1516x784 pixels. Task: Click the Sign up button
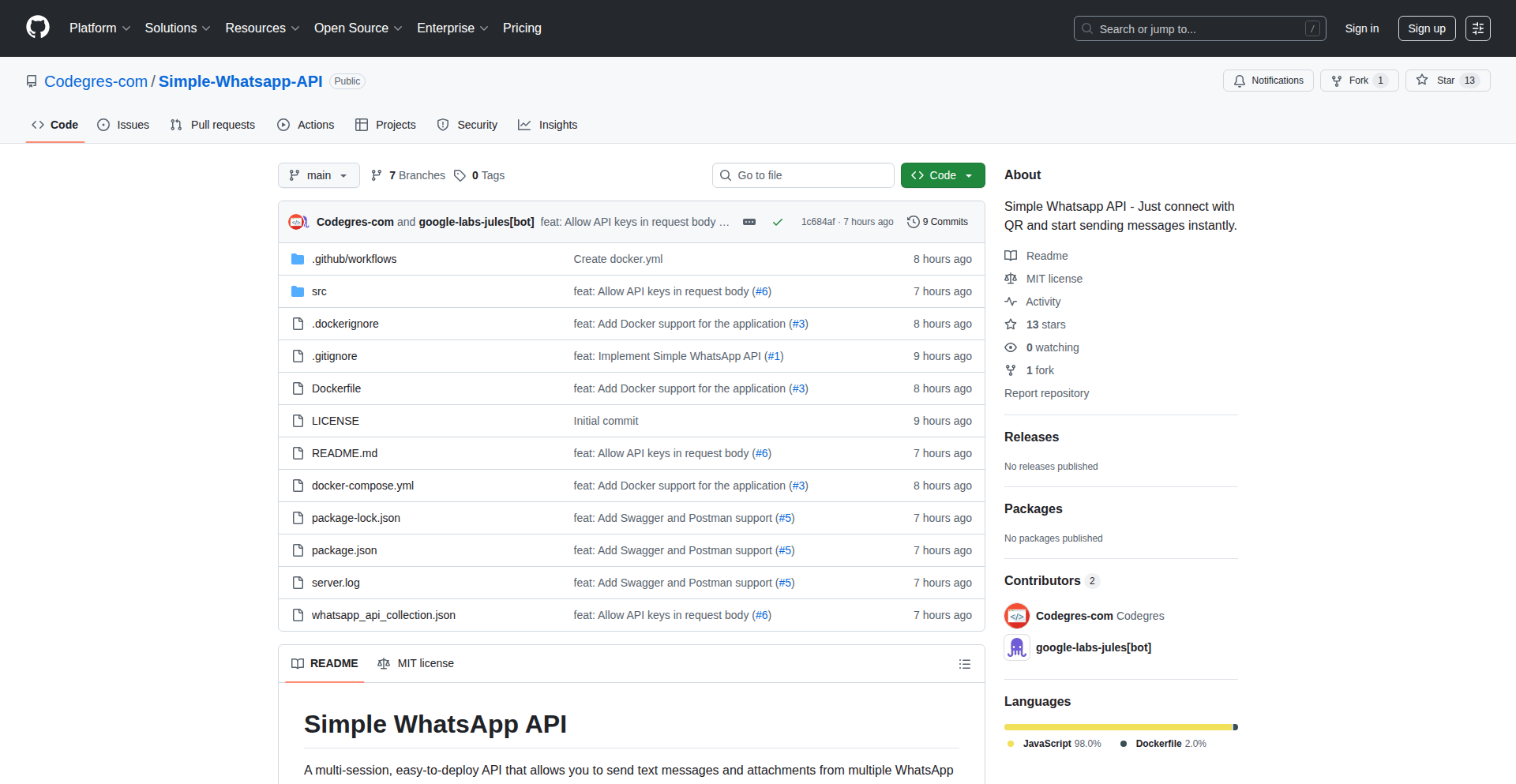(x=1426, y=28)
